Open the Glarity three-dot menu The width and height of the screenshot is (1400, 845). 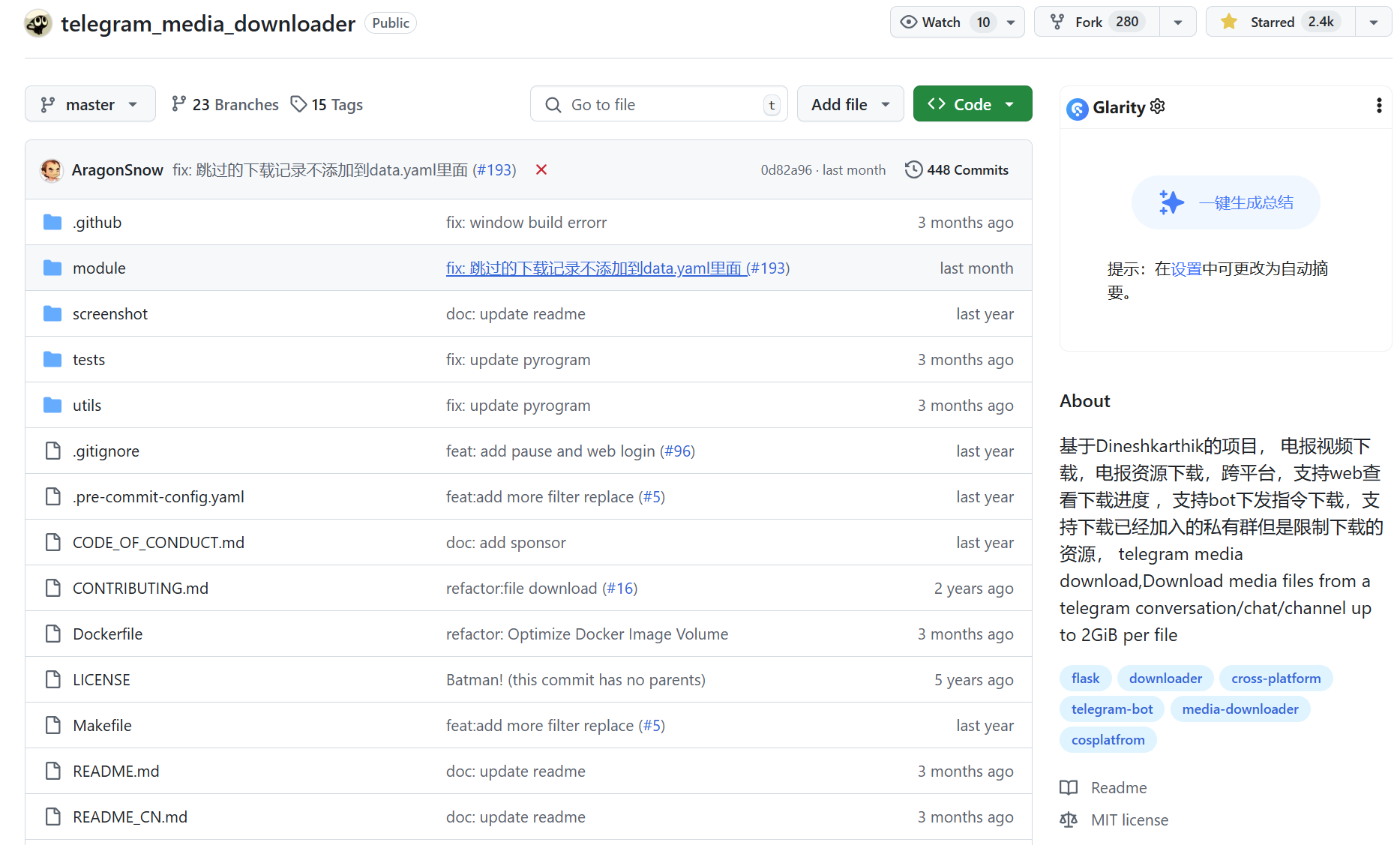(x=1378, y=106)
